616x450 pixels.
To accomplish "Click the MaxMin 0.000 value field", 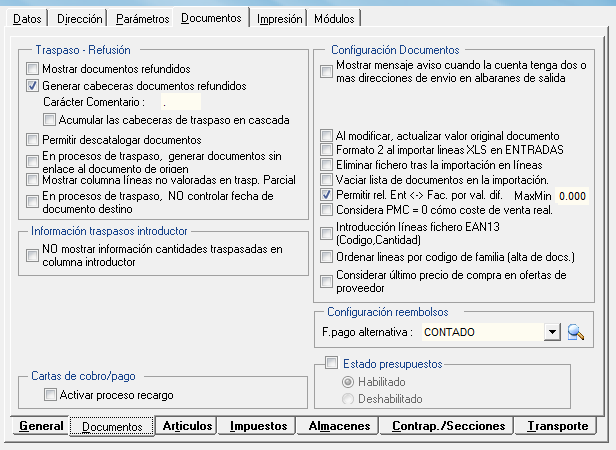I will (572, 196).
